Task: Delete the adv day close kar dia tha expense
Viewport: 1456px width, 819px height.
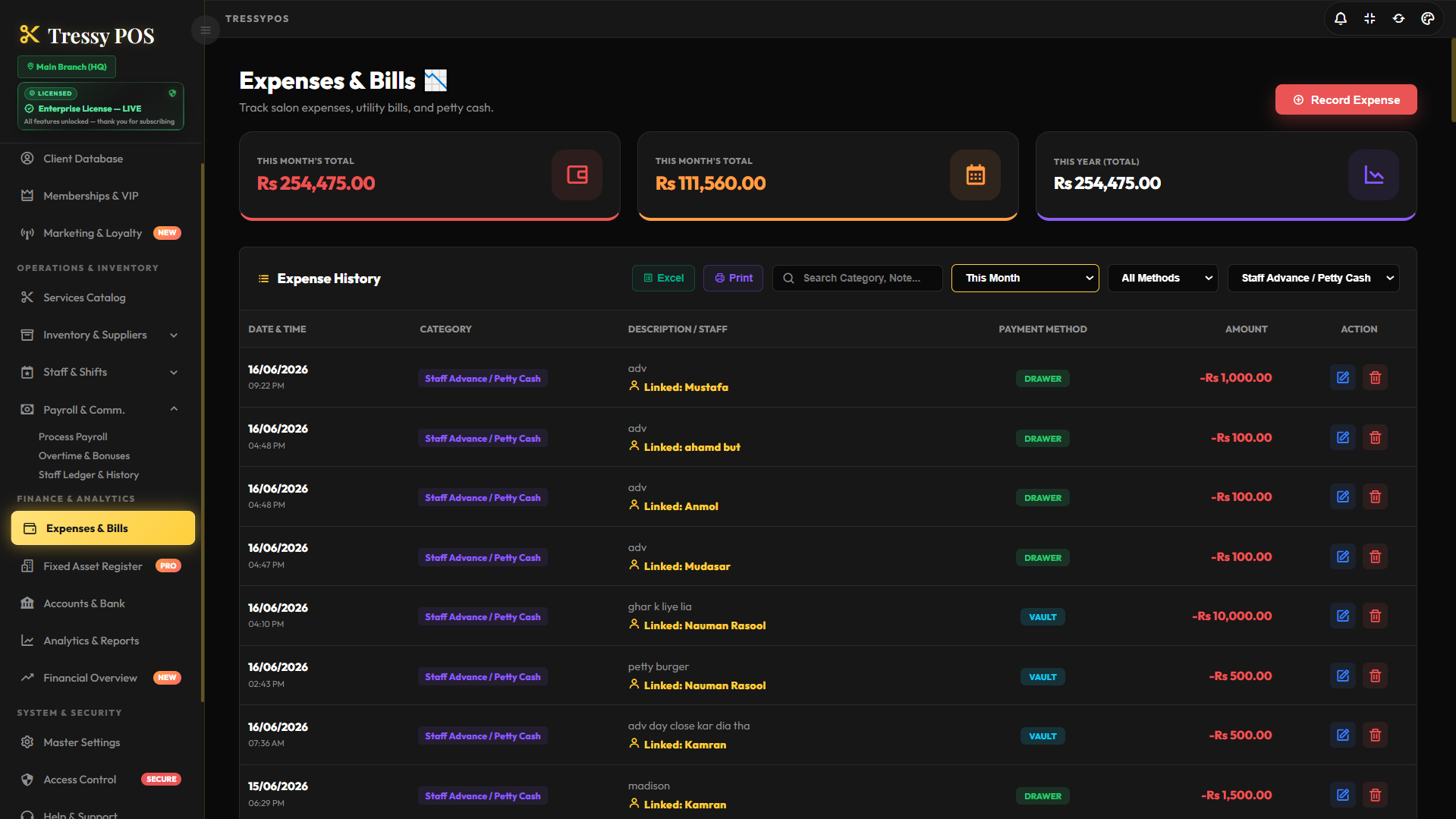Action: (x=1375, y=735)
